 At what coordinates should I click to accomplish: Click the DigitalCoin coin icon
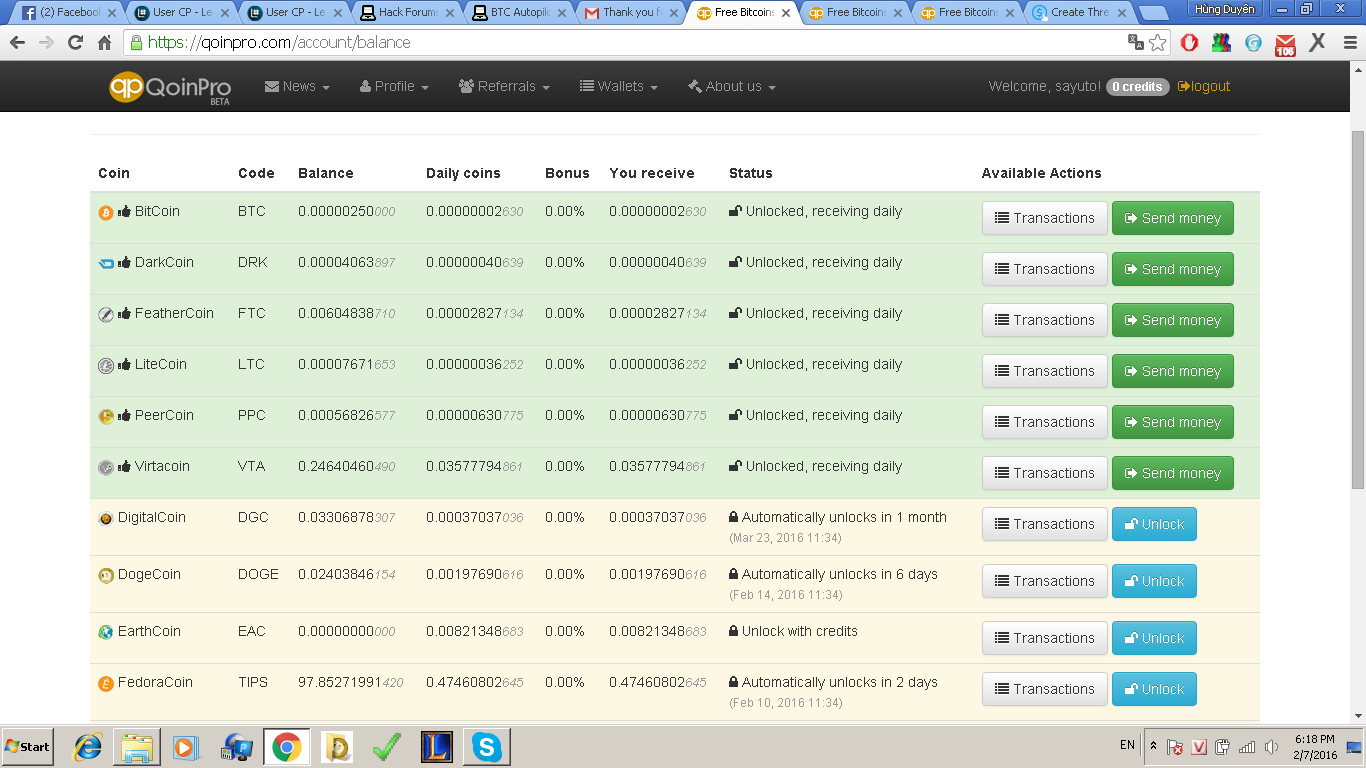[106, 518]
